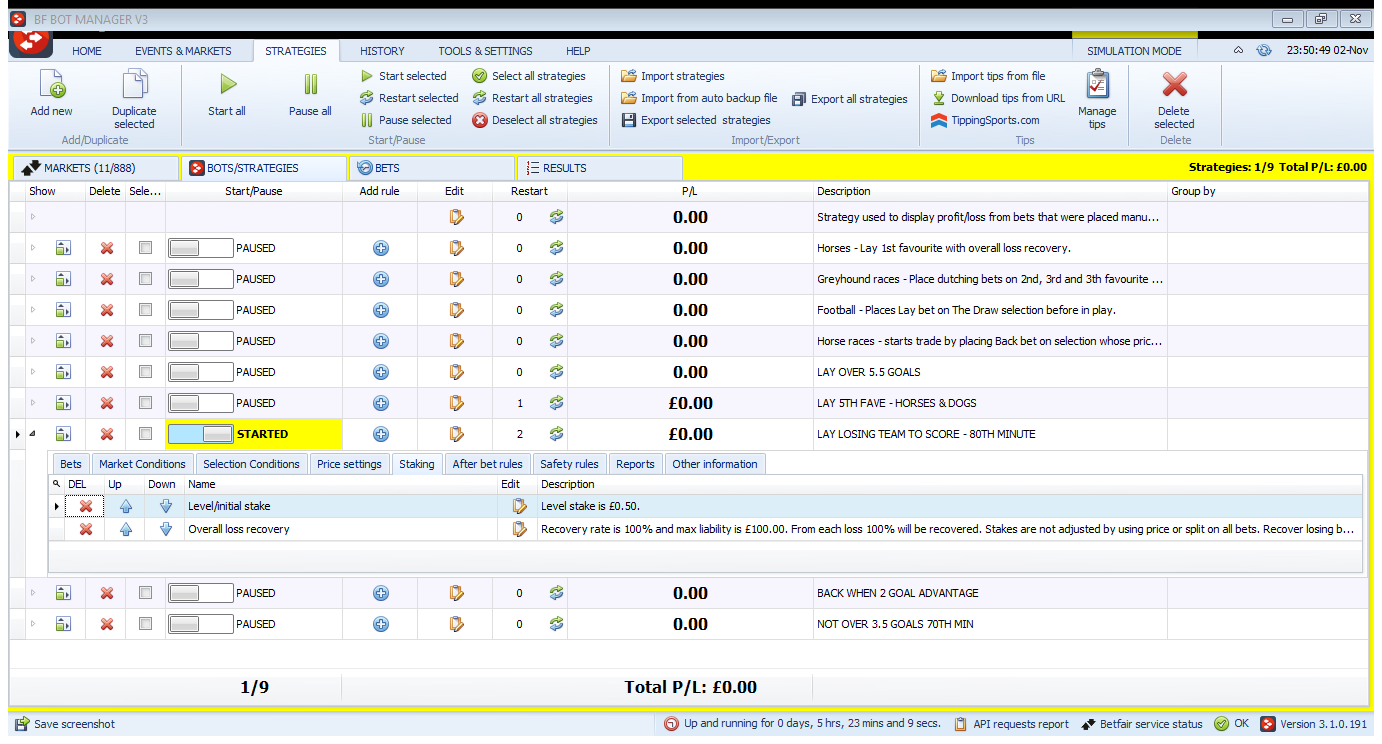Click the search icon in rules grid header
This screenshot has width=1382, height=744.
(57, 484)
